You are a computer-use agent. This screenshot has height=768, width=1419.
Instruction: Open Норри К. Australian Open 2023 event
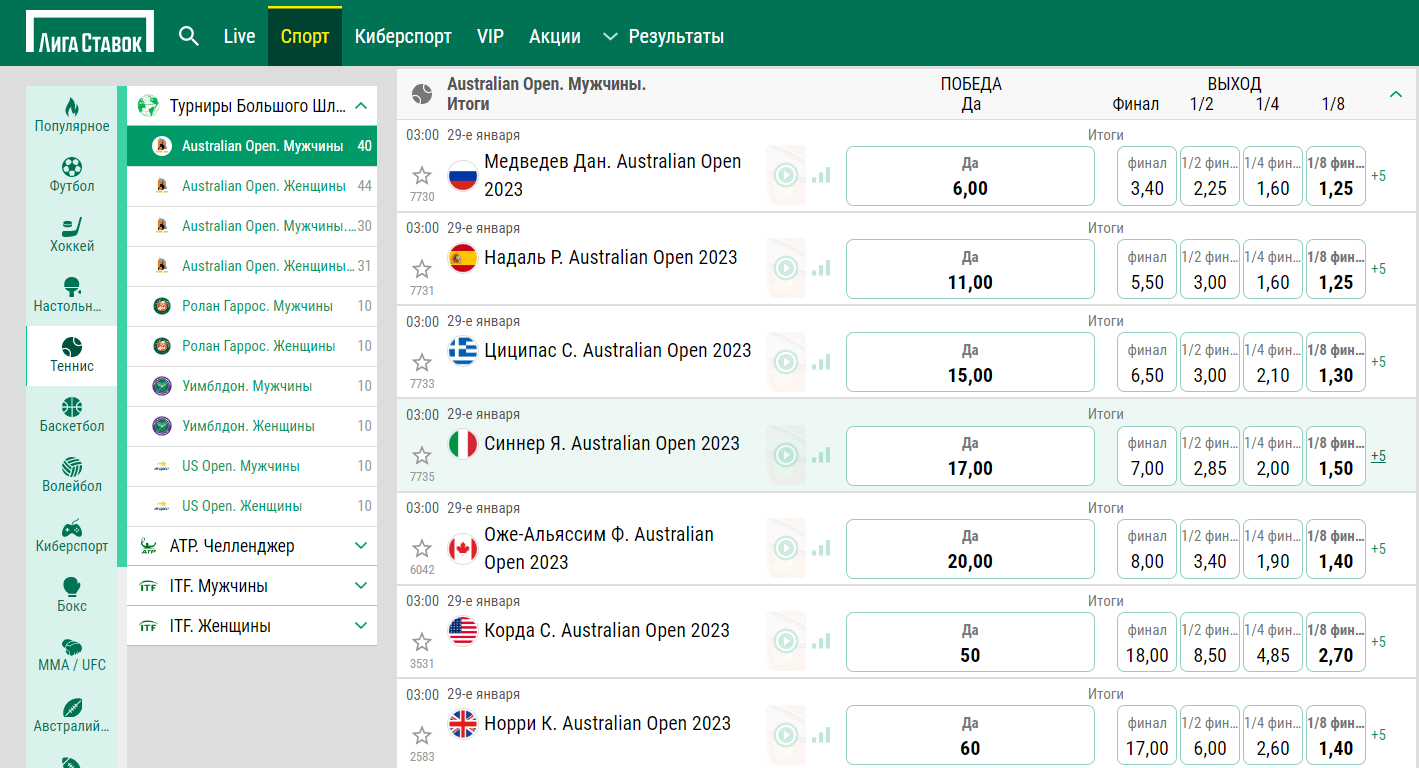click(x=607, y=723)
